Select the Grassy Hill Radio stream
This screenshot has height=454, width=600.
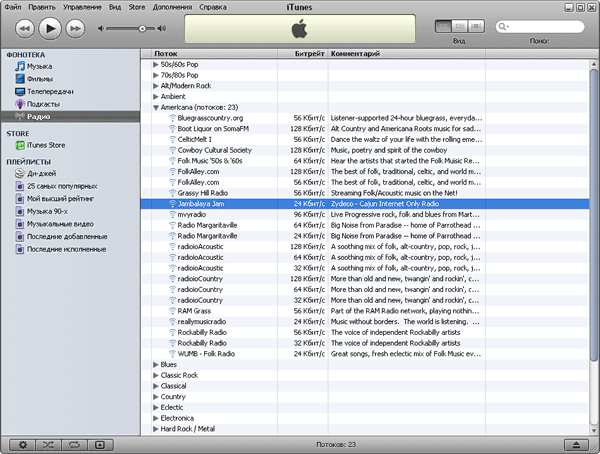click(365, 193)
